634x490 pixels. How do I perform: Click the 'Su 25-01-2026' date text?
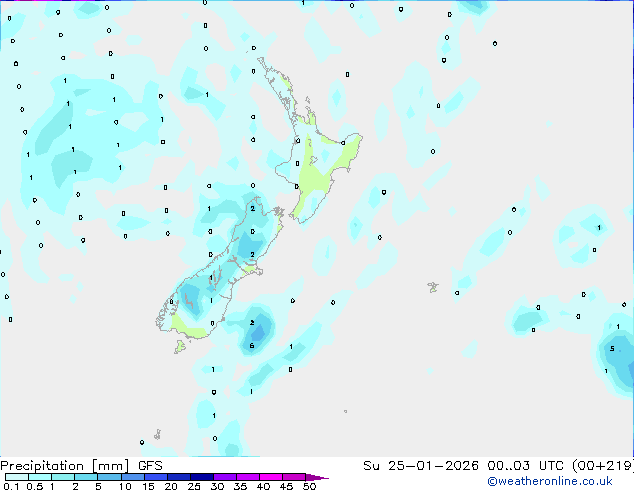pyautogui.click(x=421, y=466)
